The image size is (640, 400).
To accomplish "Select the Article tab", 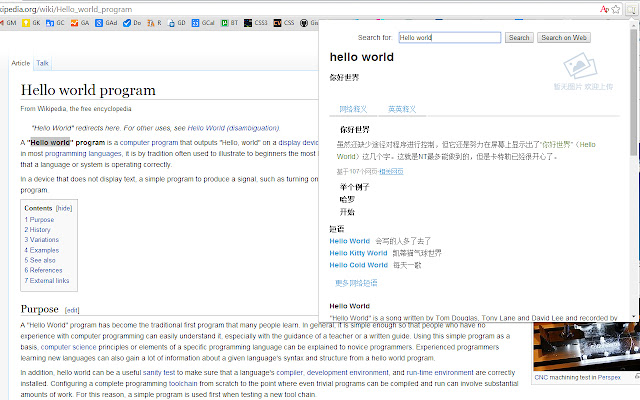I will click(x=21, y=63).
